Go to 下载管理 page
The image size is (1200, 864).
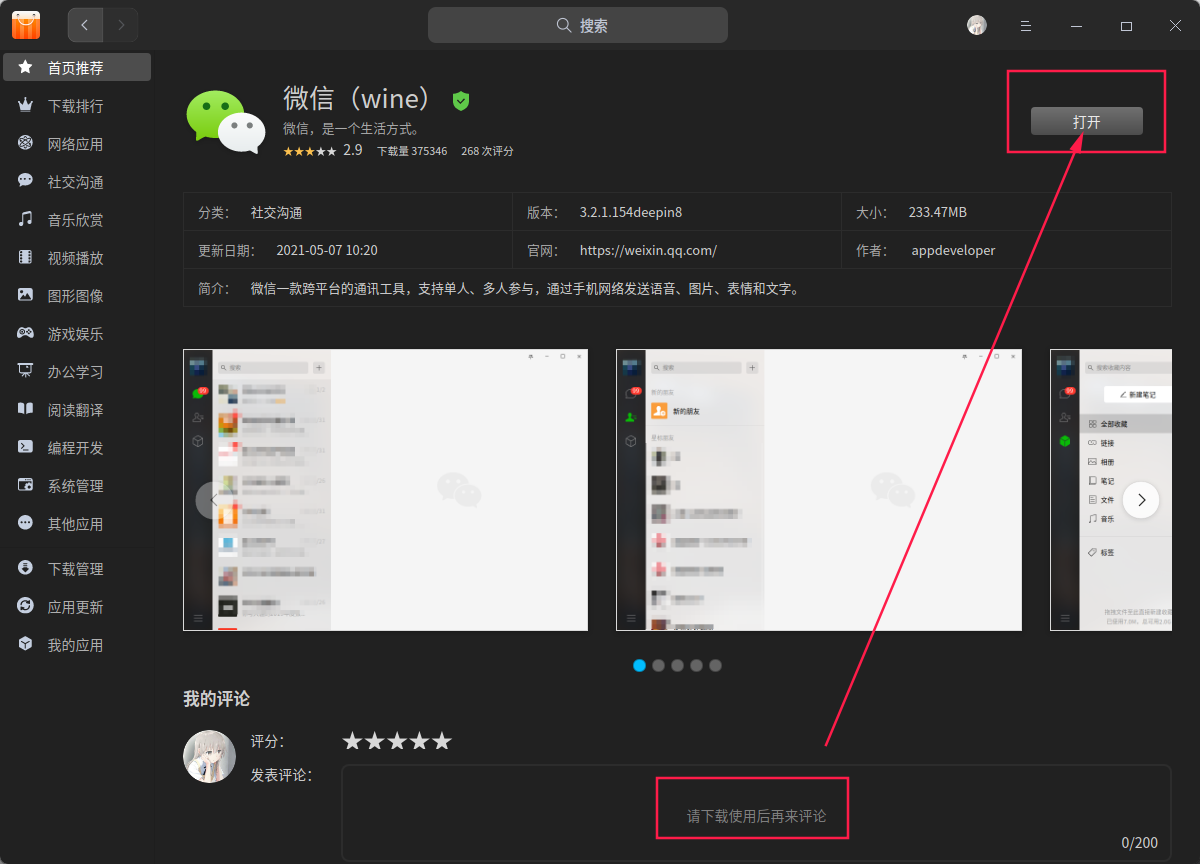click(78, 569)
